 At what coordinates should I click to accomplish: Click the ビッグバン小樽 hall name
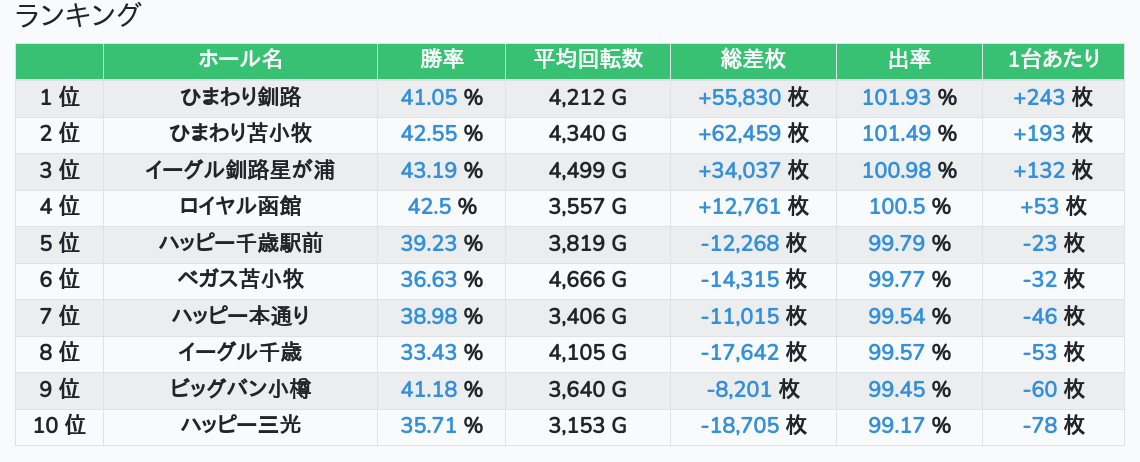click(240, 389)
